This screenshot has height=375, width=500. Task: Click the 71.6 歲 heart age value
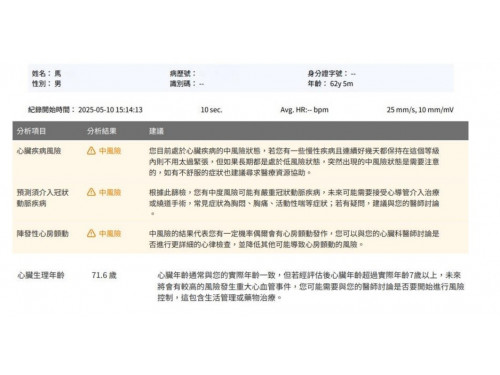[104, 275]
